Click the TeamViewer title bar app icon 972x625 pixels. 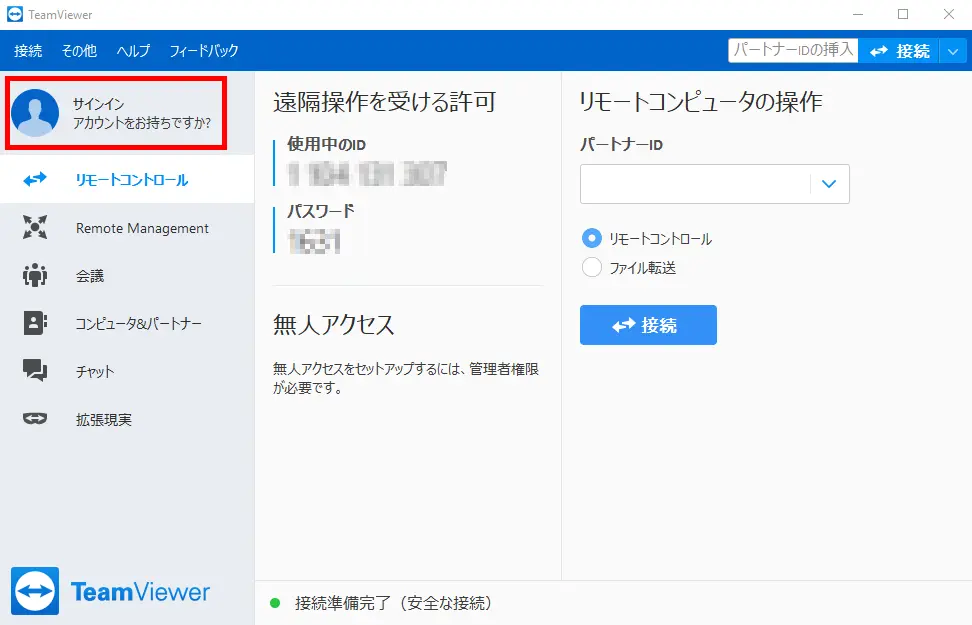click(x=14, y=14)
